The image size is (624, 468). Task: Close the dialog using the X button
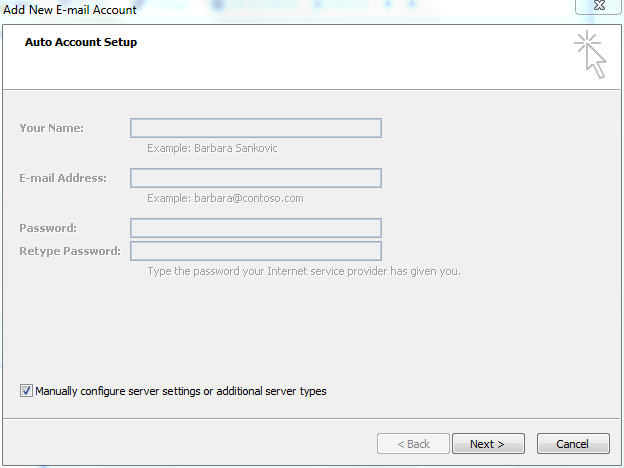click(x=599, y=6)
